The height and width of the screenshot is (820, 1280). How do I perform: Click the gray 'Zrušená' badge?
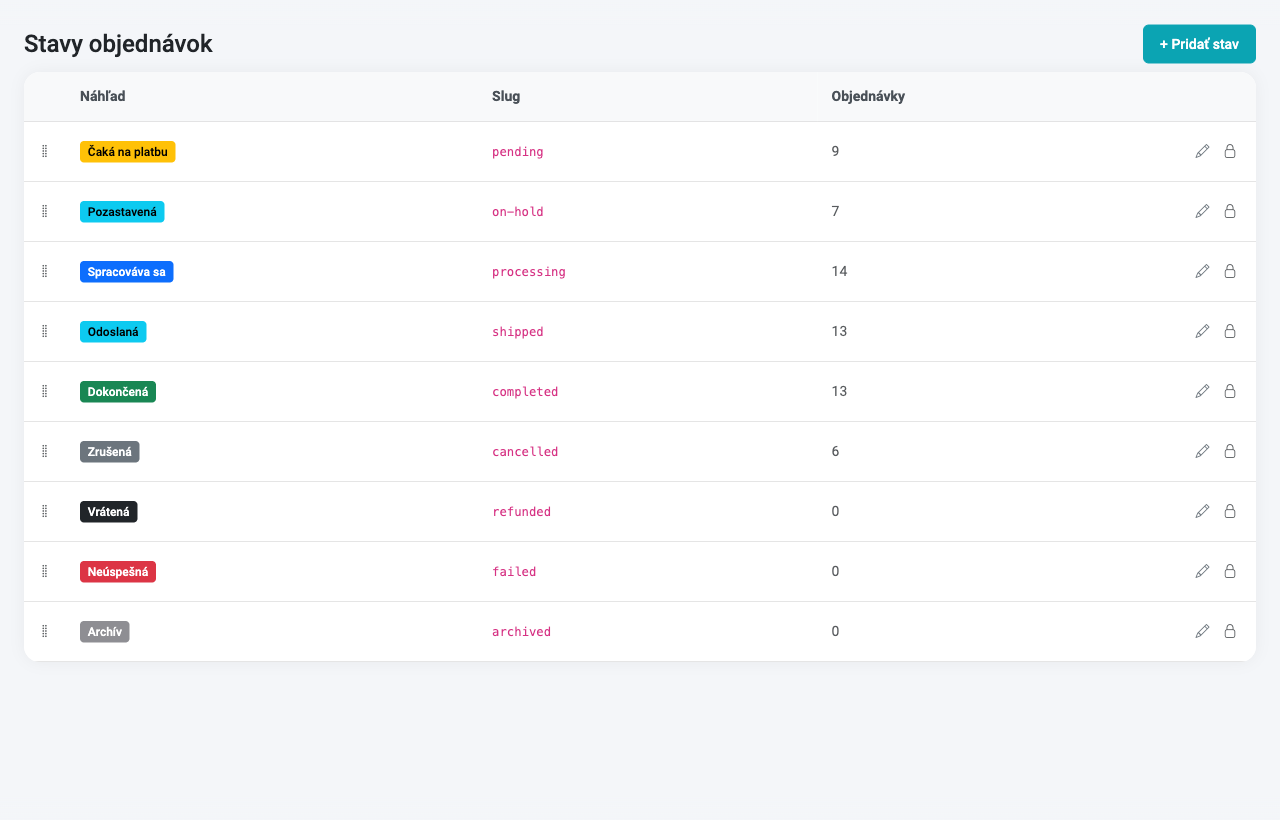click(x=110, y=451)
